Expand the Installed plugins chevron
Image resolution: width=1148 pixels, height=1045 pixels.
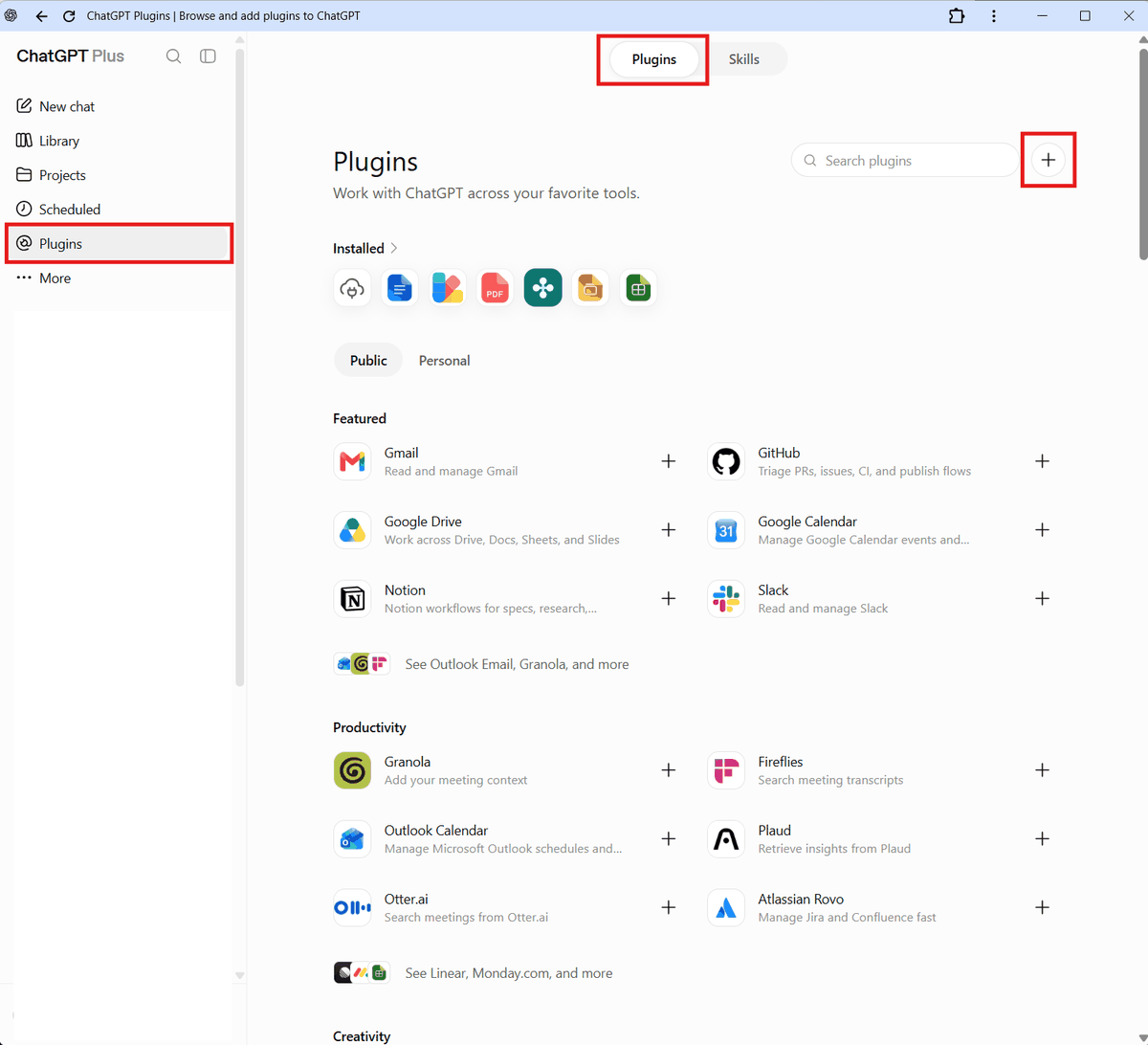[x=394, y=249]
